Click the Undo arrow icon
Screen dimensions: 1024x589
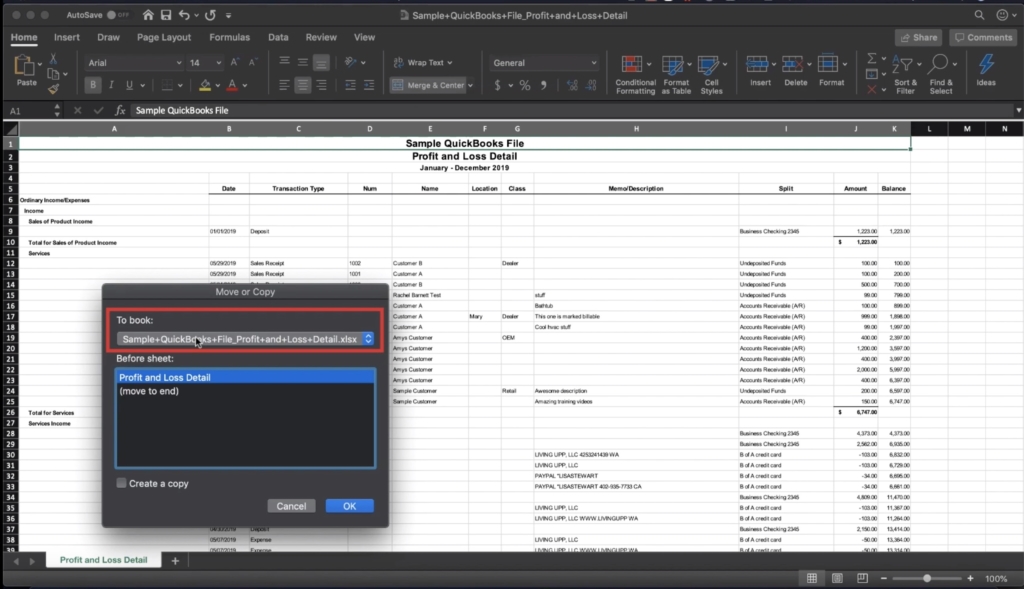184,15
